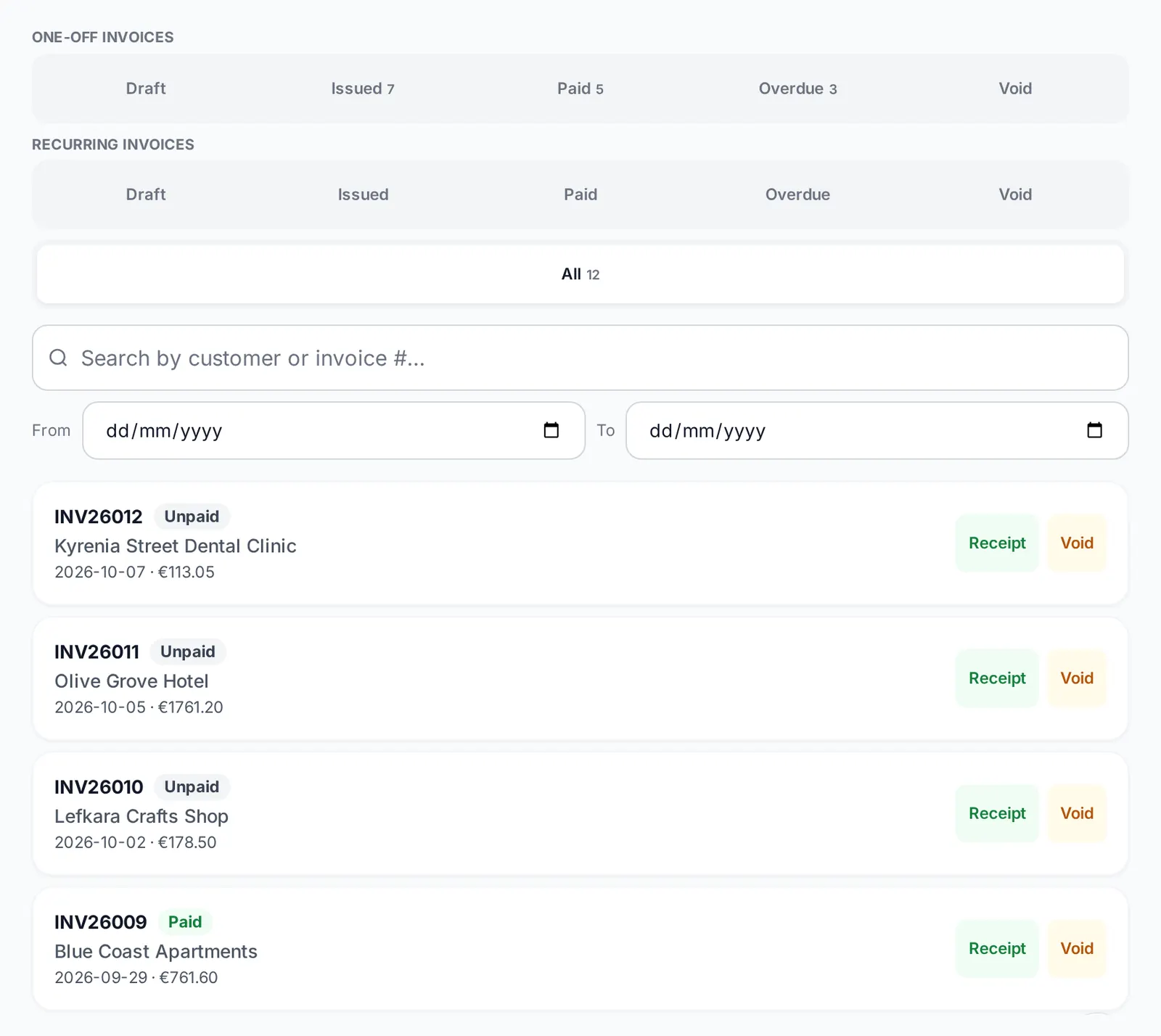Click Kyrenia Street Dental Clinic customer name
The width and height of the screenshot is (1161, 1036).
pos(176,546)
